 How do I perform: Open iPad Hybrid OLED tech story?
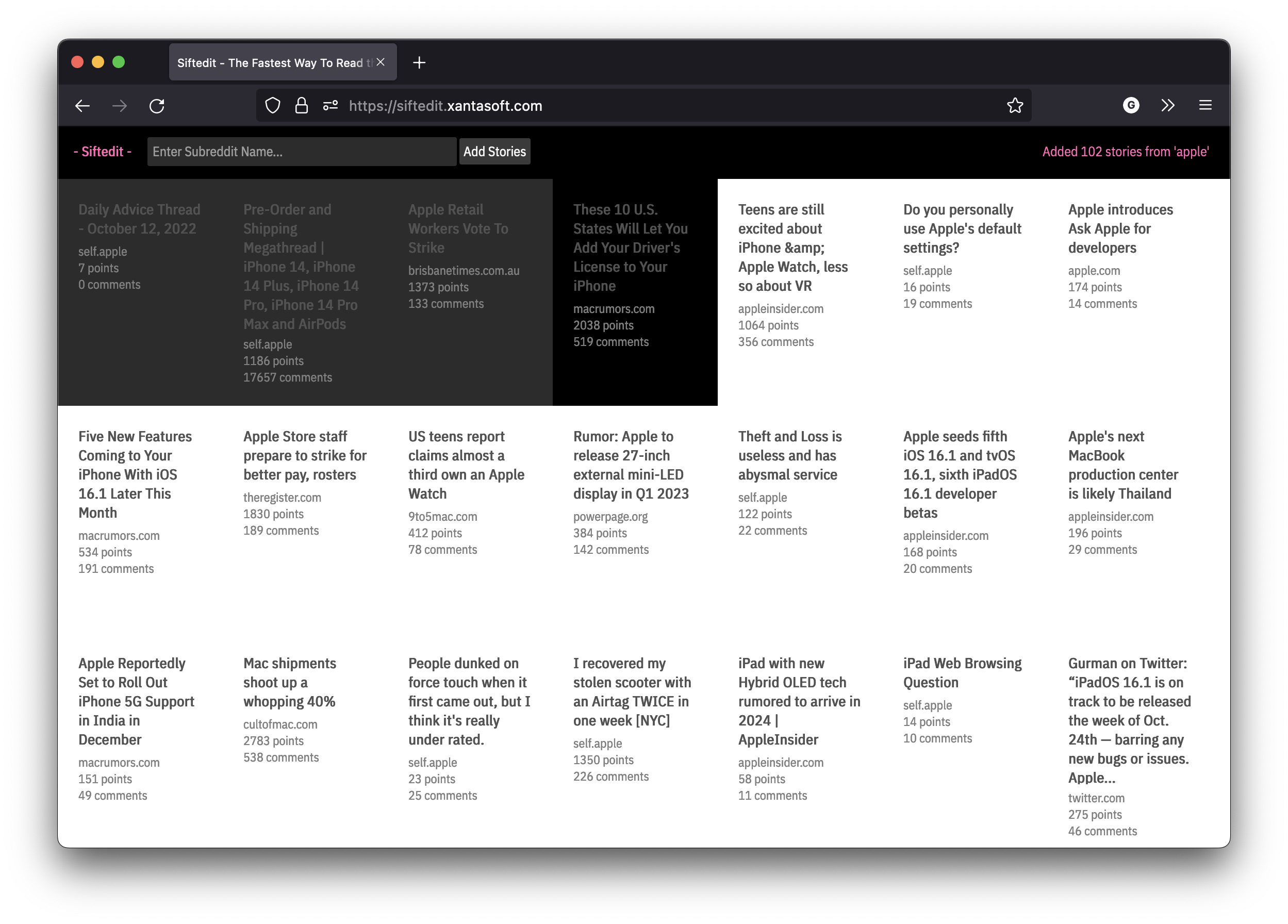coord(799,701)
